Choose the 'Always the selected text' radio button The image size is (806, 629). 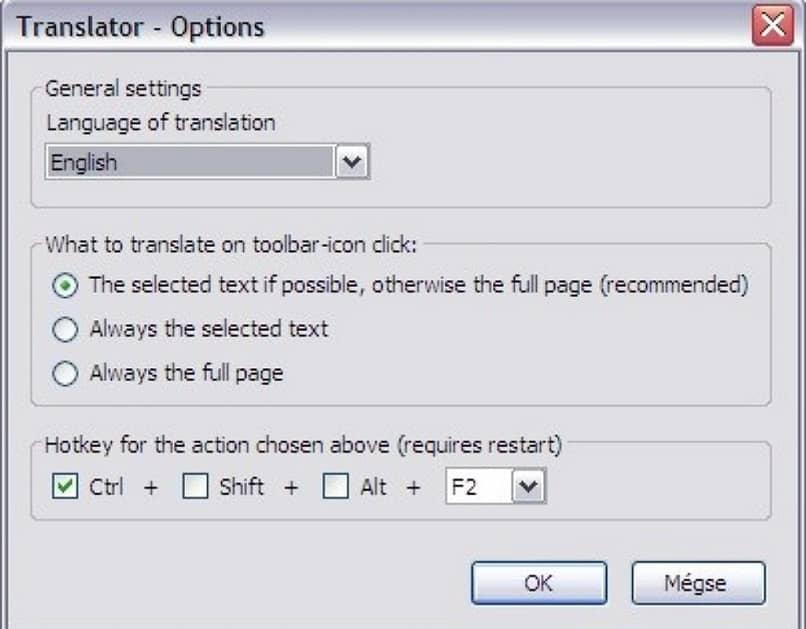point(65,329)
